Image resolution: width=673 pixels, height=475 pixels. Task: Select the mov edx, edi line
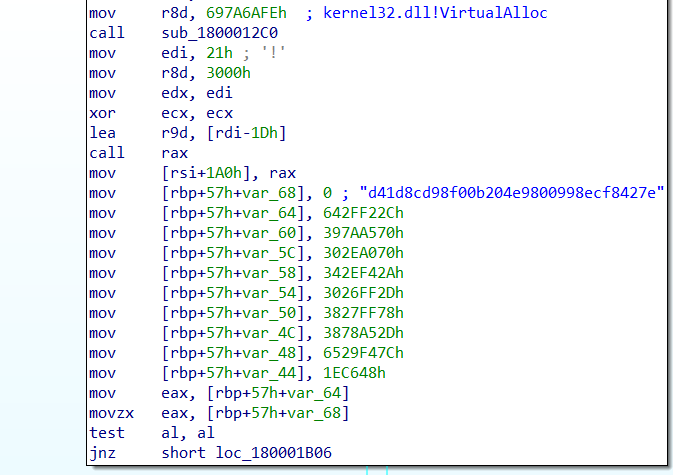coord(161,93)
